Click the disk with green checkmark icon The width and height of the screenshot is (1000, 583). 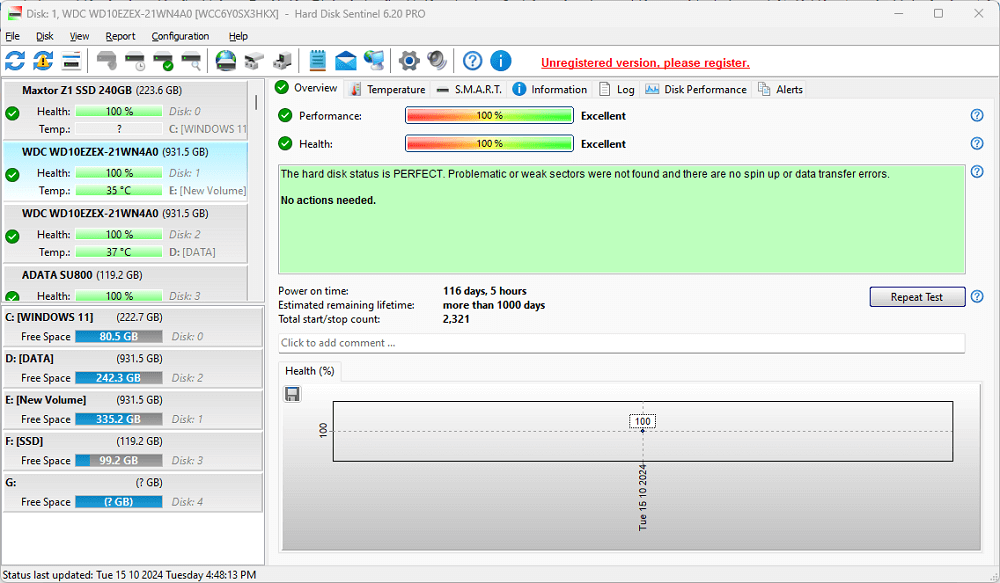(163, 61)
